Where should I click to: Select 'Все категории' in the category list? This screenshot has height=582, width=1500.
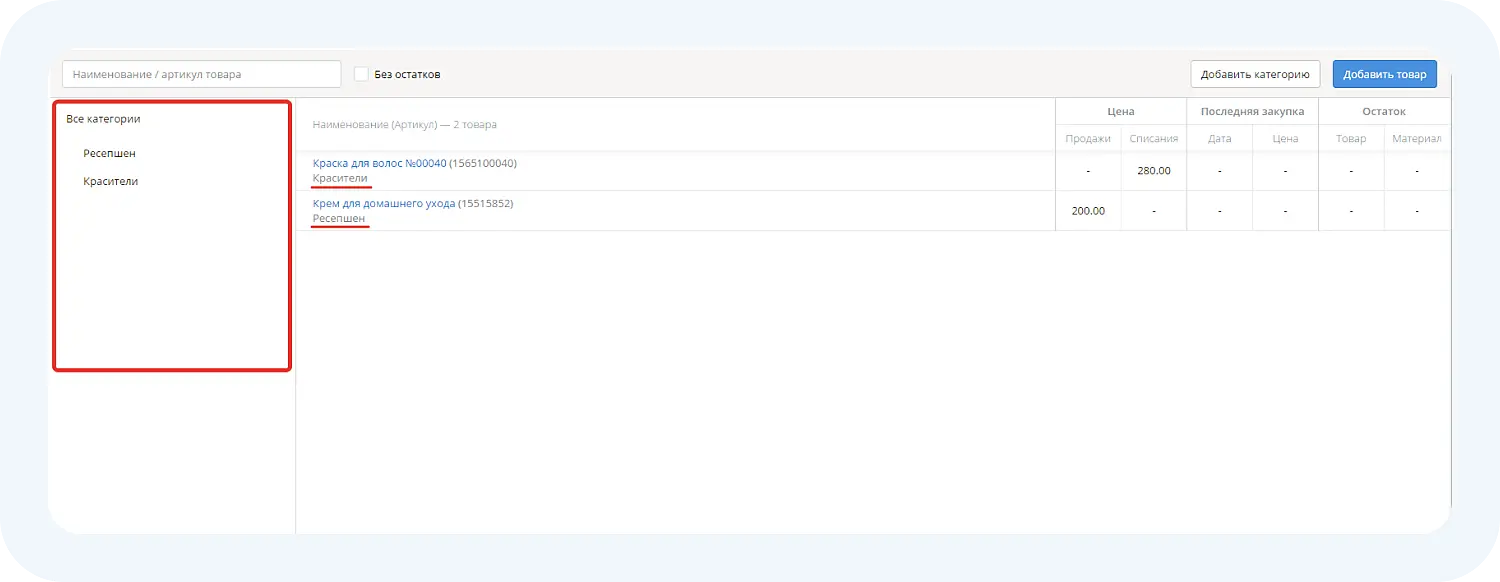(x=103, y=119)
